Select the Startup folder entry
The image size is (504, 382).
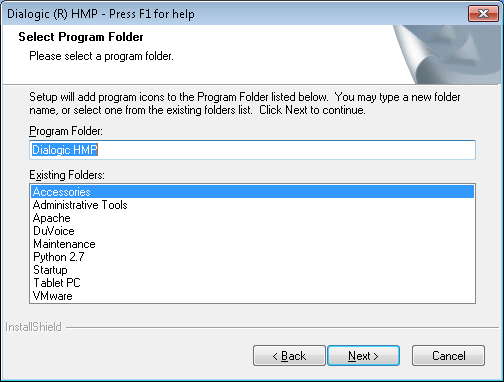point(252,270)
